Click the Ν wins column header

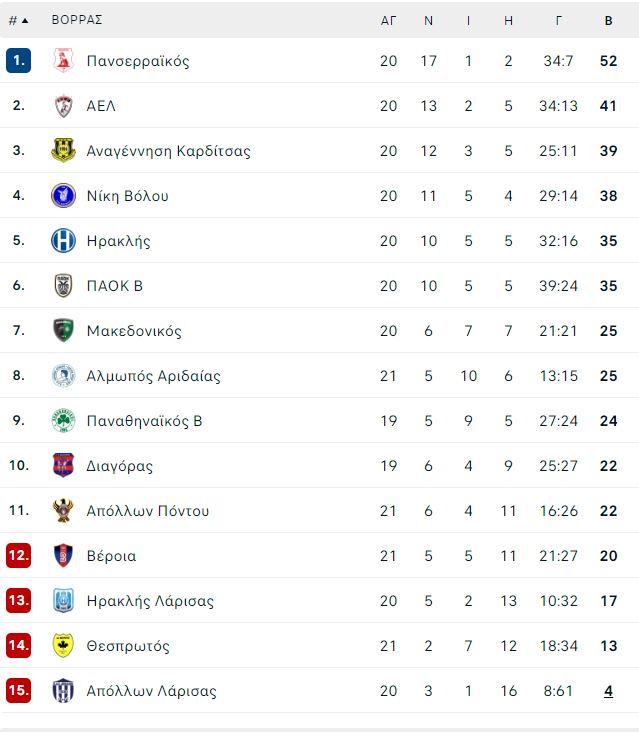click(428, 21)
